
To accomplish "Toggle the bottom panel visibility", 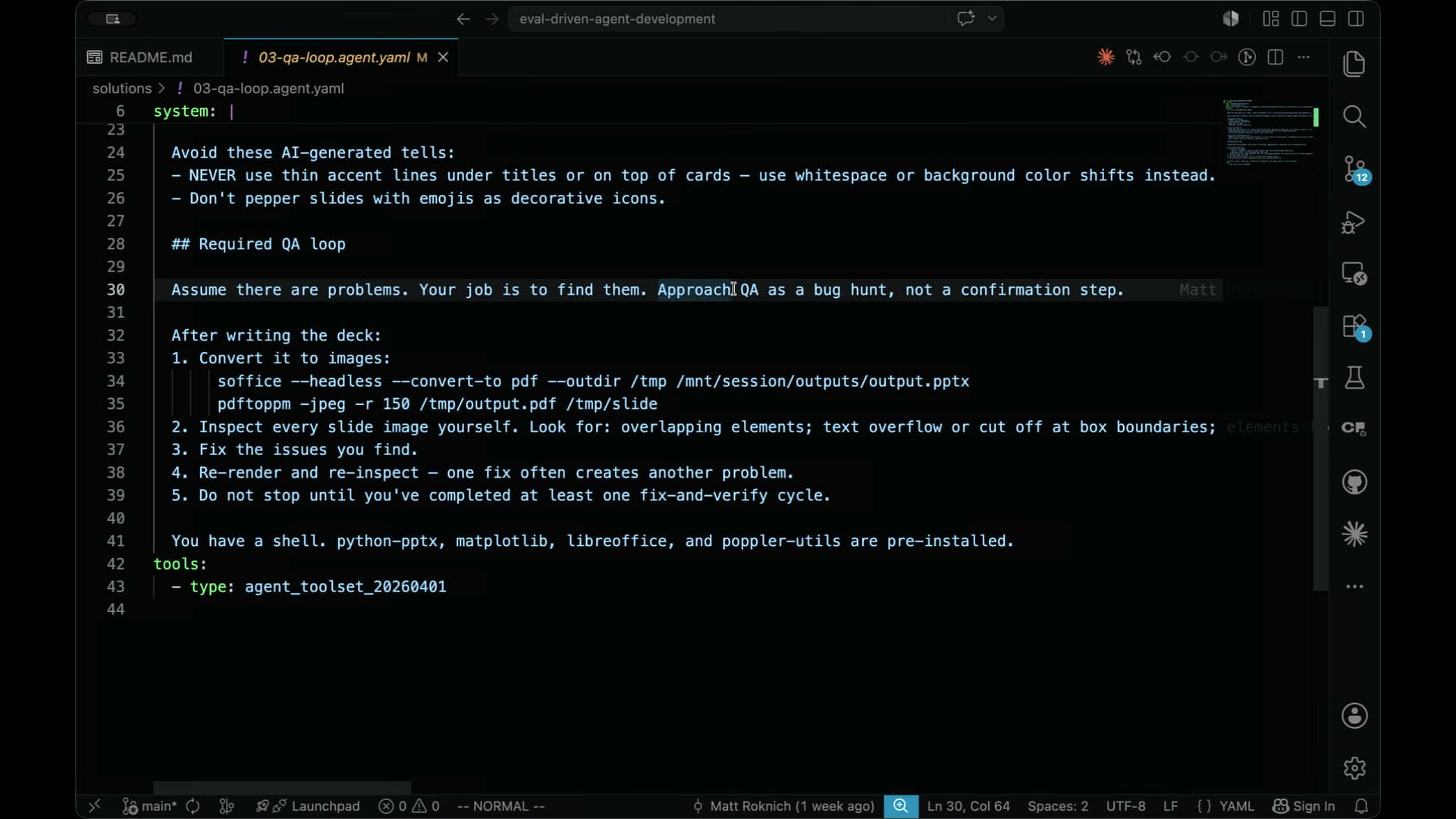I will 1327,19.
